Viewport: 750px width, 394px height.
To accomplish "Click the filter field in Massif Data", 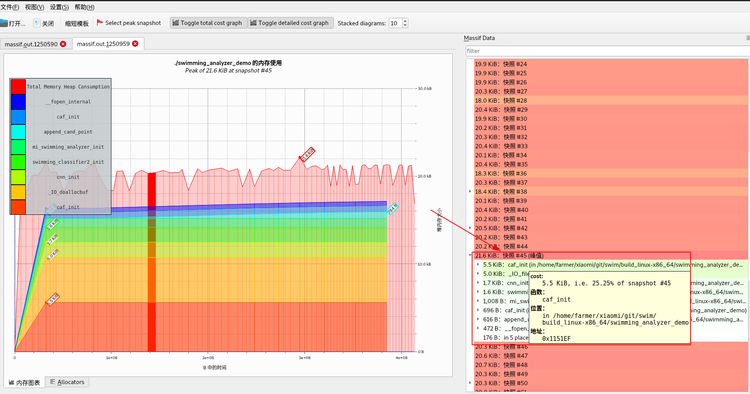I will coord(607,51).
